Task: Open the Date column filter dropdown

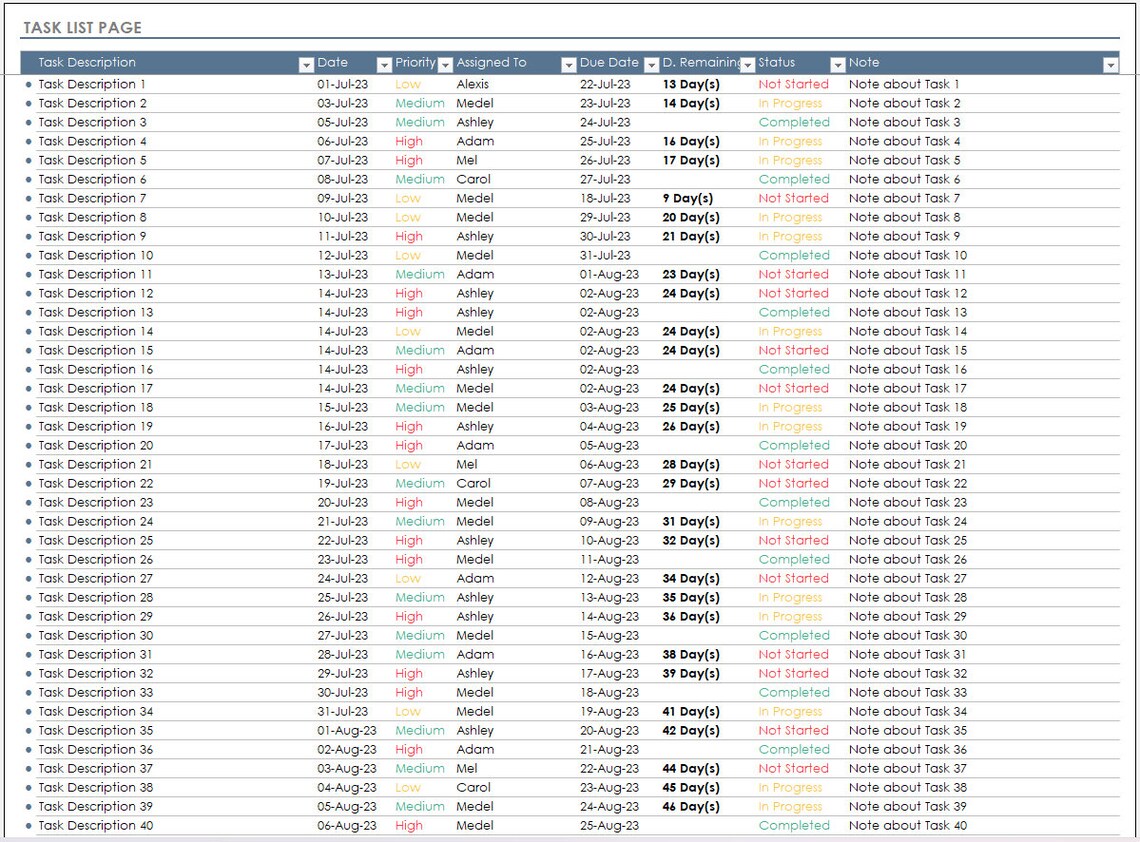Action: pyautogui.click(x=384, y=62)
